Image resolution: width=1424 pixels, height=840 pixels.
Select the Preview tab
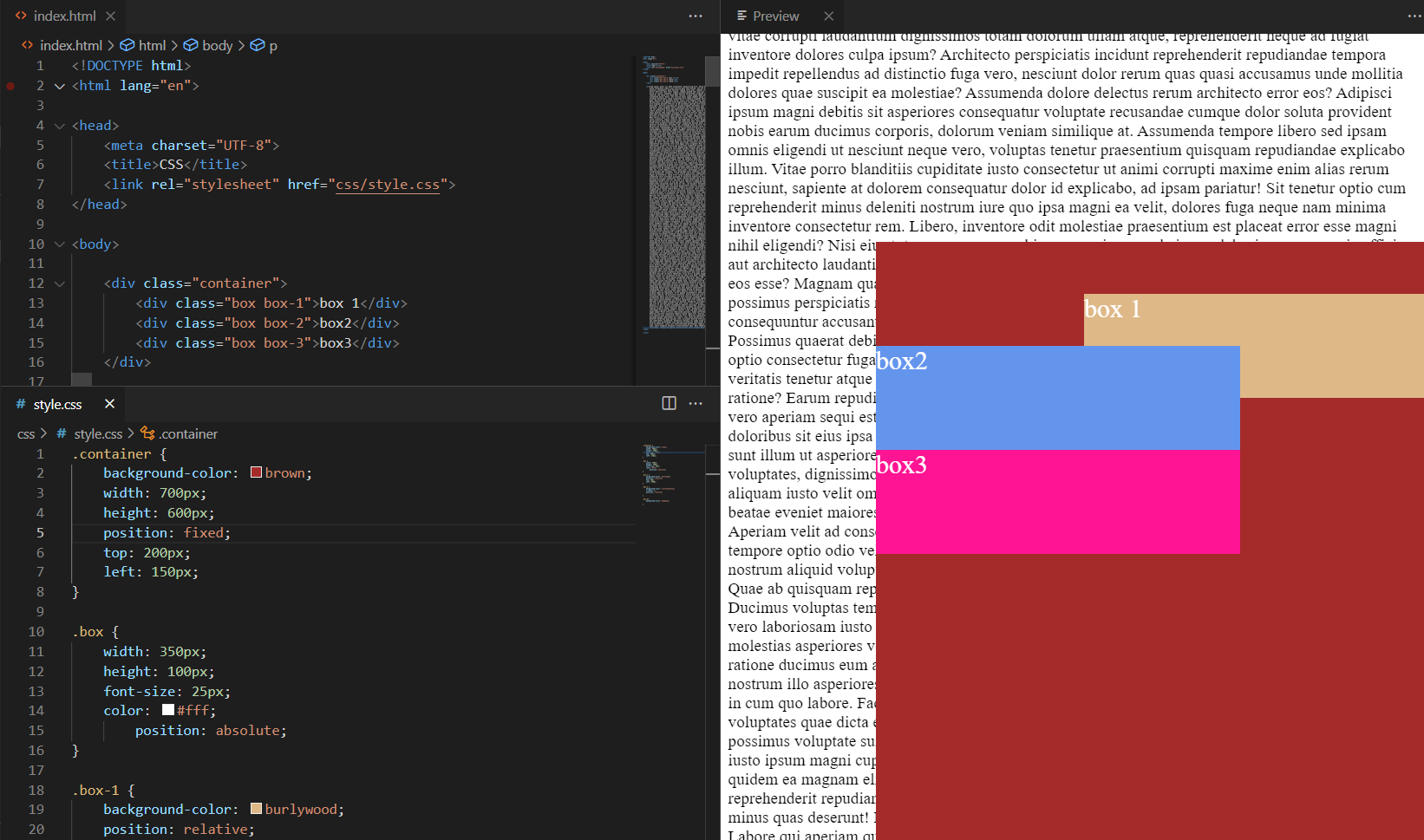coord(774,16)
